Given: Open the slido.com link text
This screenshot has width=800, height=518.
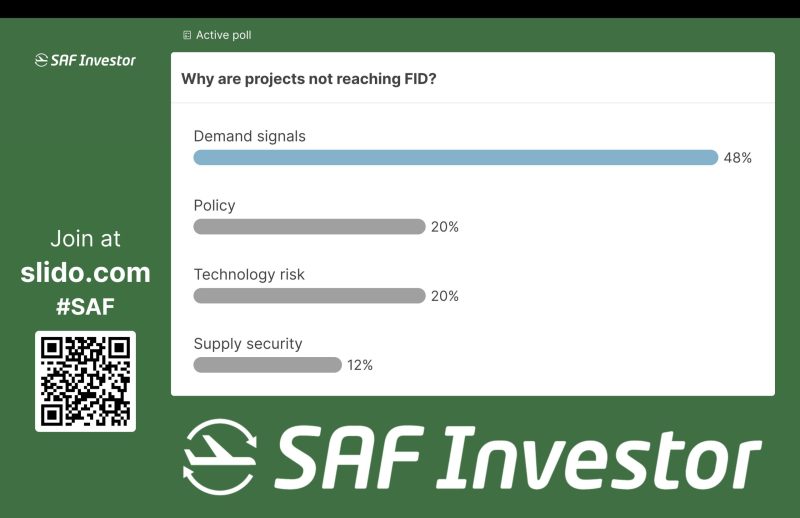Looking at the screenshot, I should click(x=85, y=272).
